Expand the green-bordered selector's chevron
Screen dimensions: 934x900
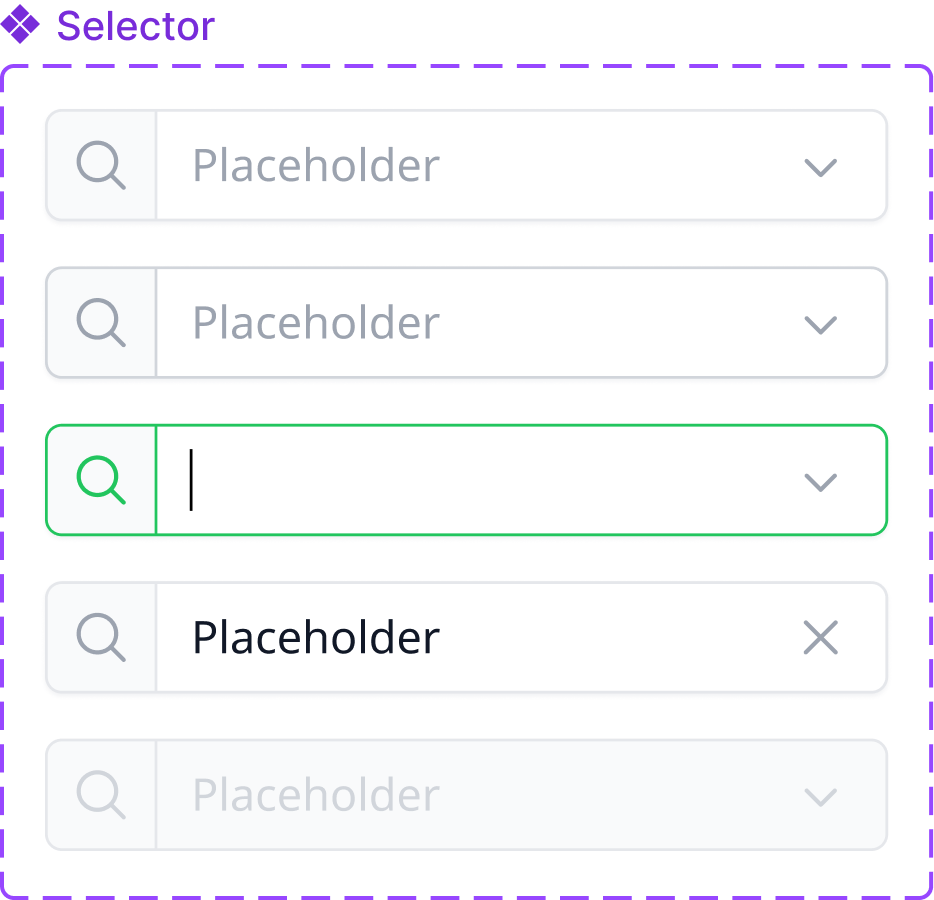(821, 482)
